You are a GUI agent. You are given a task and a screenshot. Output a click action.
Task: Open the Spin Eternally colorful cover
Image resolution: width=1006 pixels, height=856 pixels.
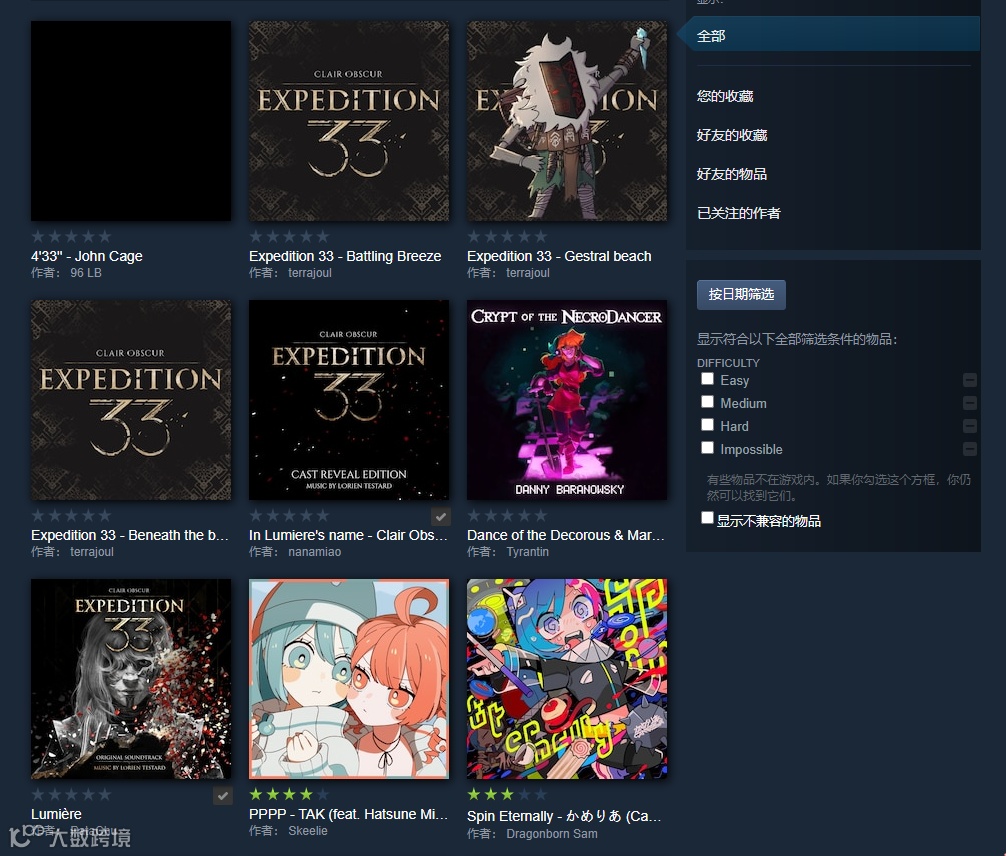[x=567, y=679]
